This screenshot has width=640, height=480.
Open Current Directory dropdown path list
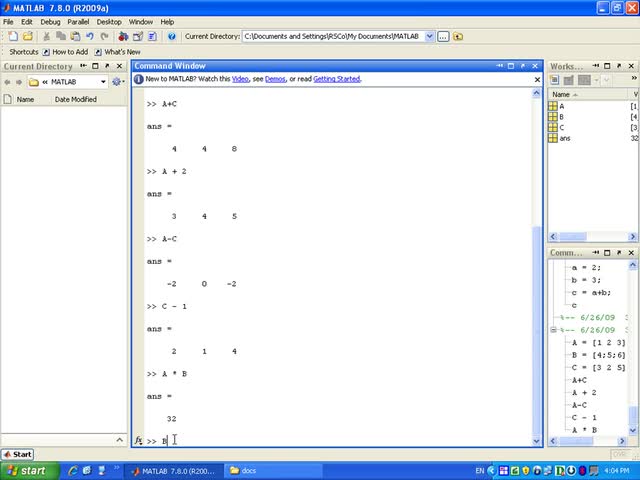coord(429,36)
